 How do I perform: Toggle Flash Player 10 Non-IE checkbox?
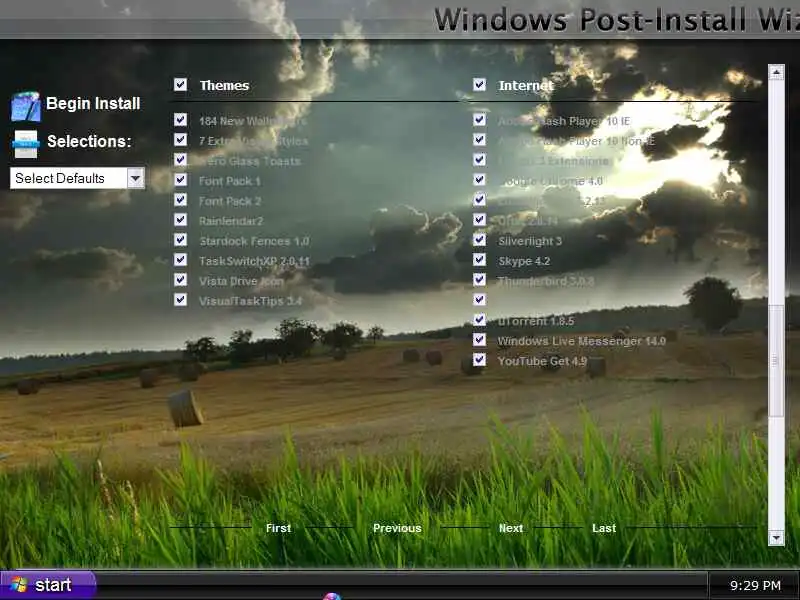tap(479, 139)
